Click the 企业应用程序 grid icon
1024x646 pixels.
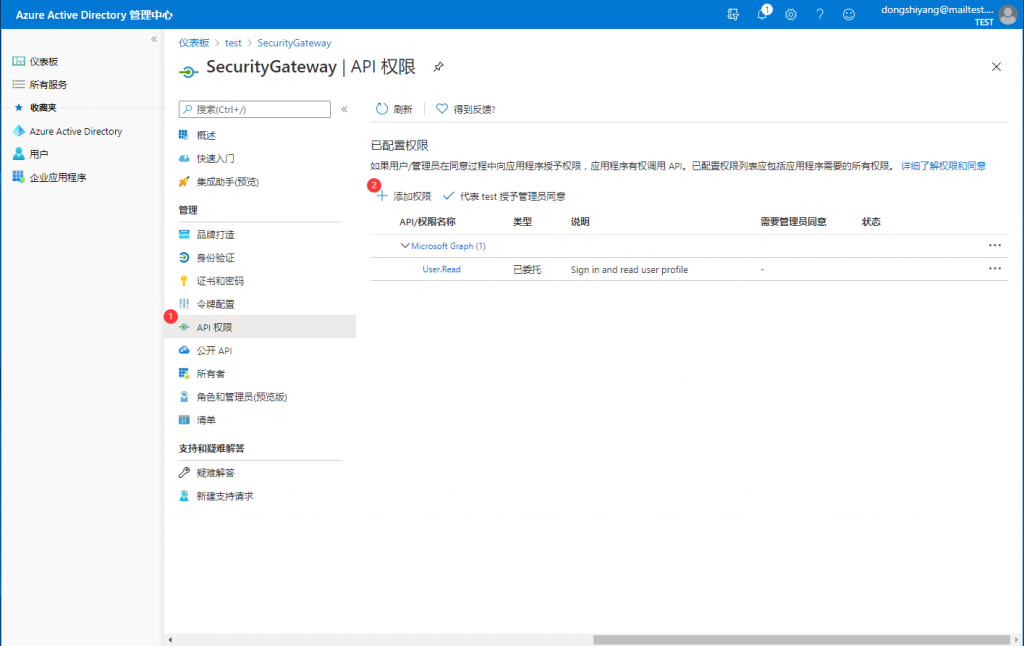pos(18,176)
